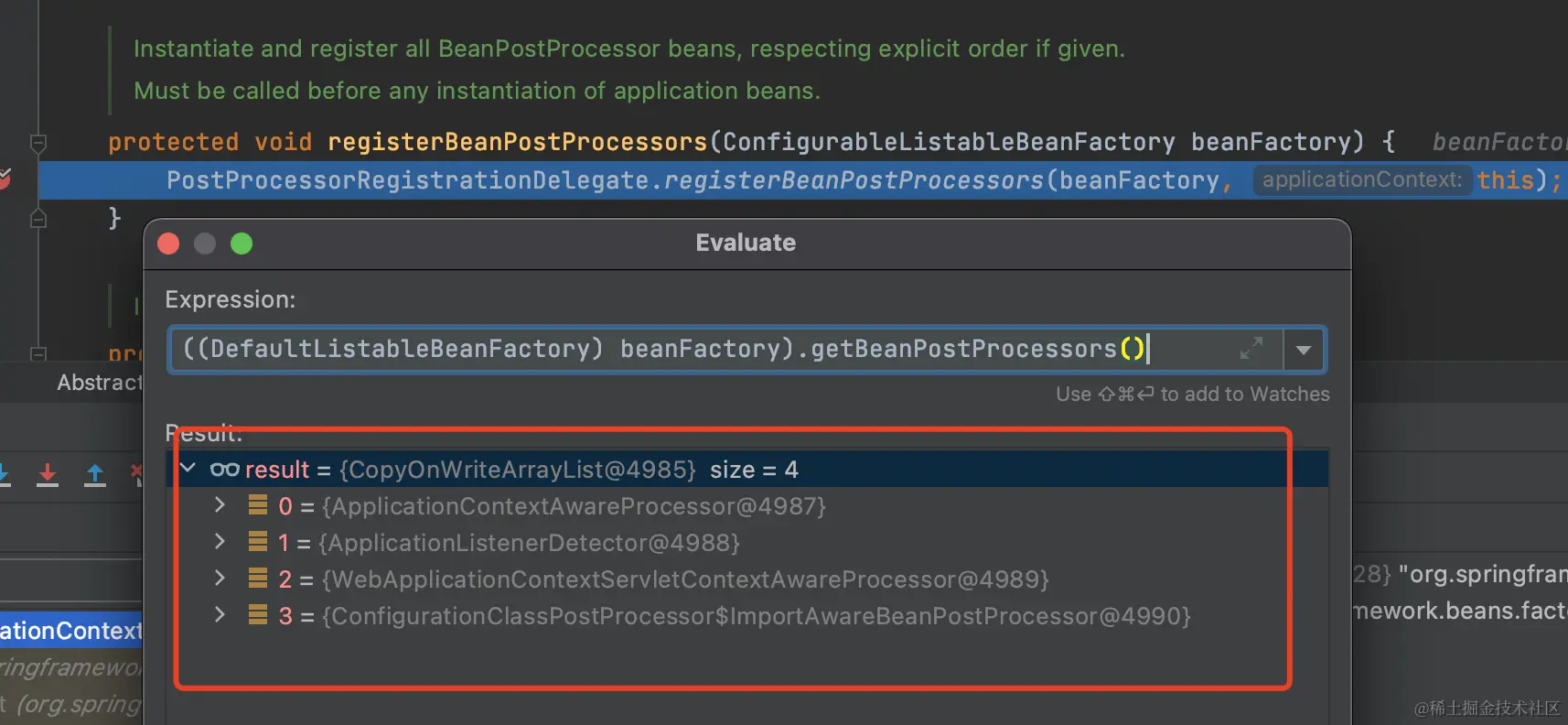Expand the WebApplicationContextServletContextAwareProcessor@4989 entry
This screenshot has width=1568, height=725.
(220, 579)
